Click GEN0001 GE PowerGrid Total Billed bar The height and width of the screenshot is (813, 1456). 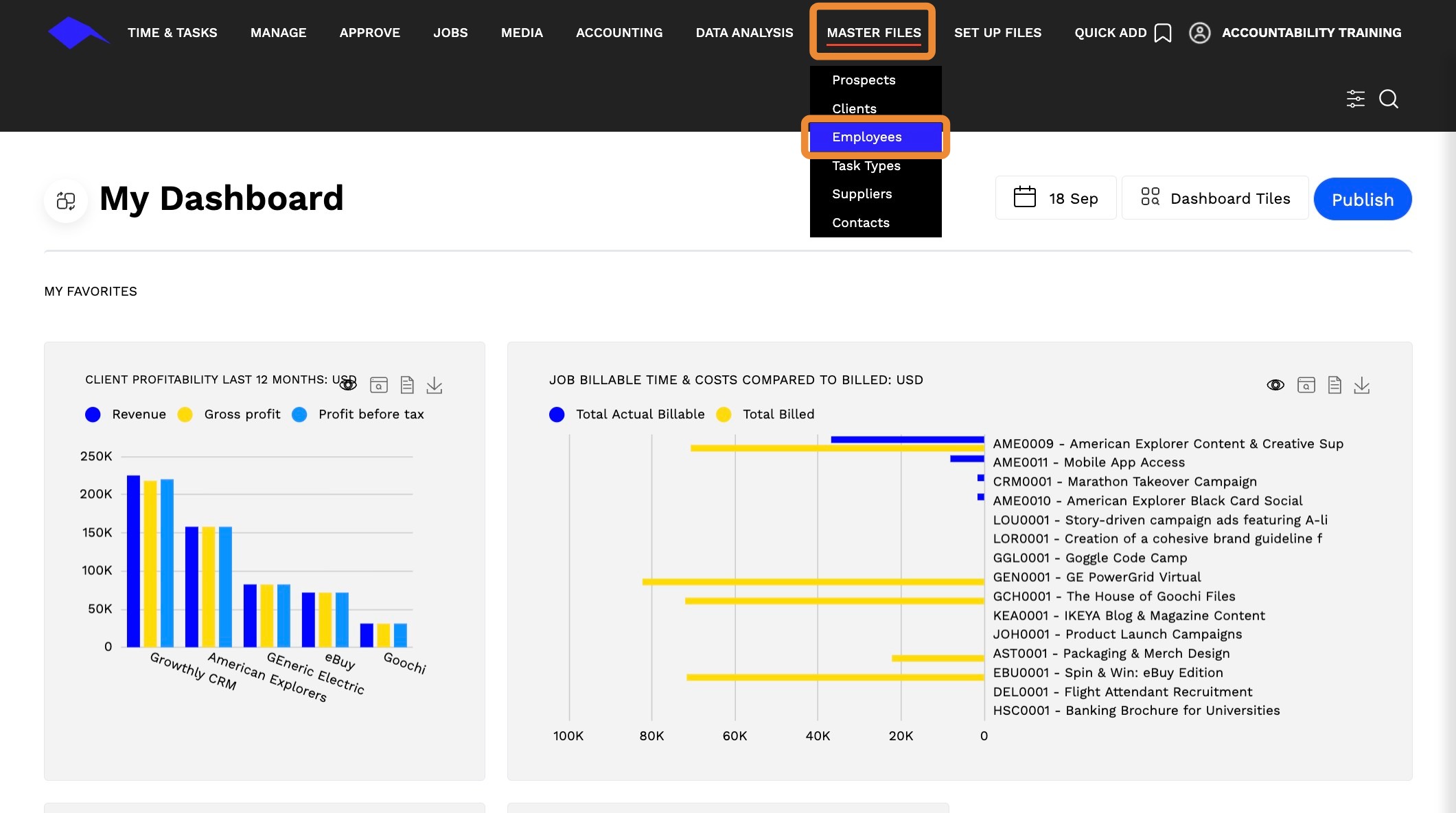813,582
